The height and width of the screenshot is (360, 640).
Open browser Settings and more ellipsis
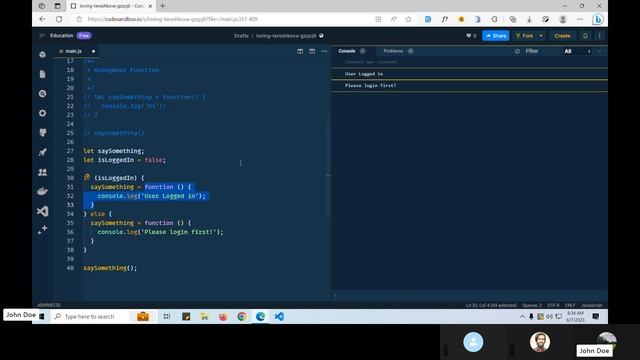(580, 19)
